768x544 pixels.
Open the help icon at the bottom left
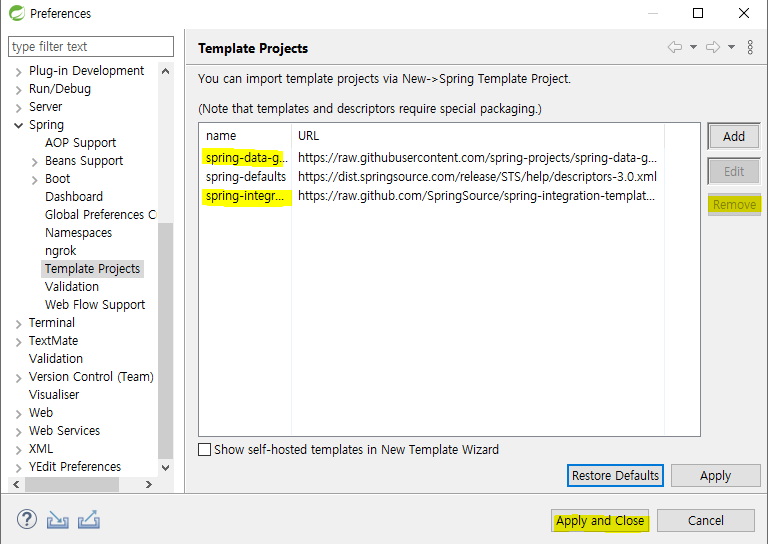[x=27, y=520]
